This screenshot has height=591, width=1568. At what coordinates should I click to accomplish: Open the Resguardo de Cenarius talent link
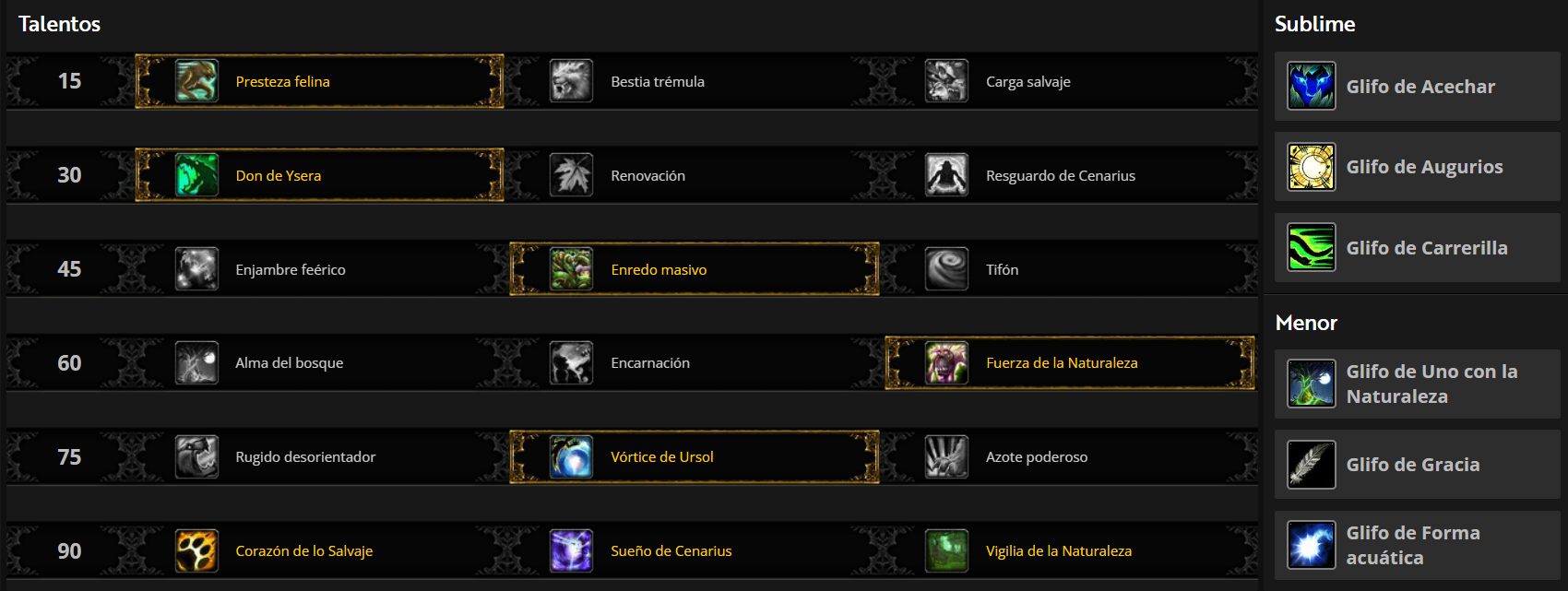point(1061,175)
